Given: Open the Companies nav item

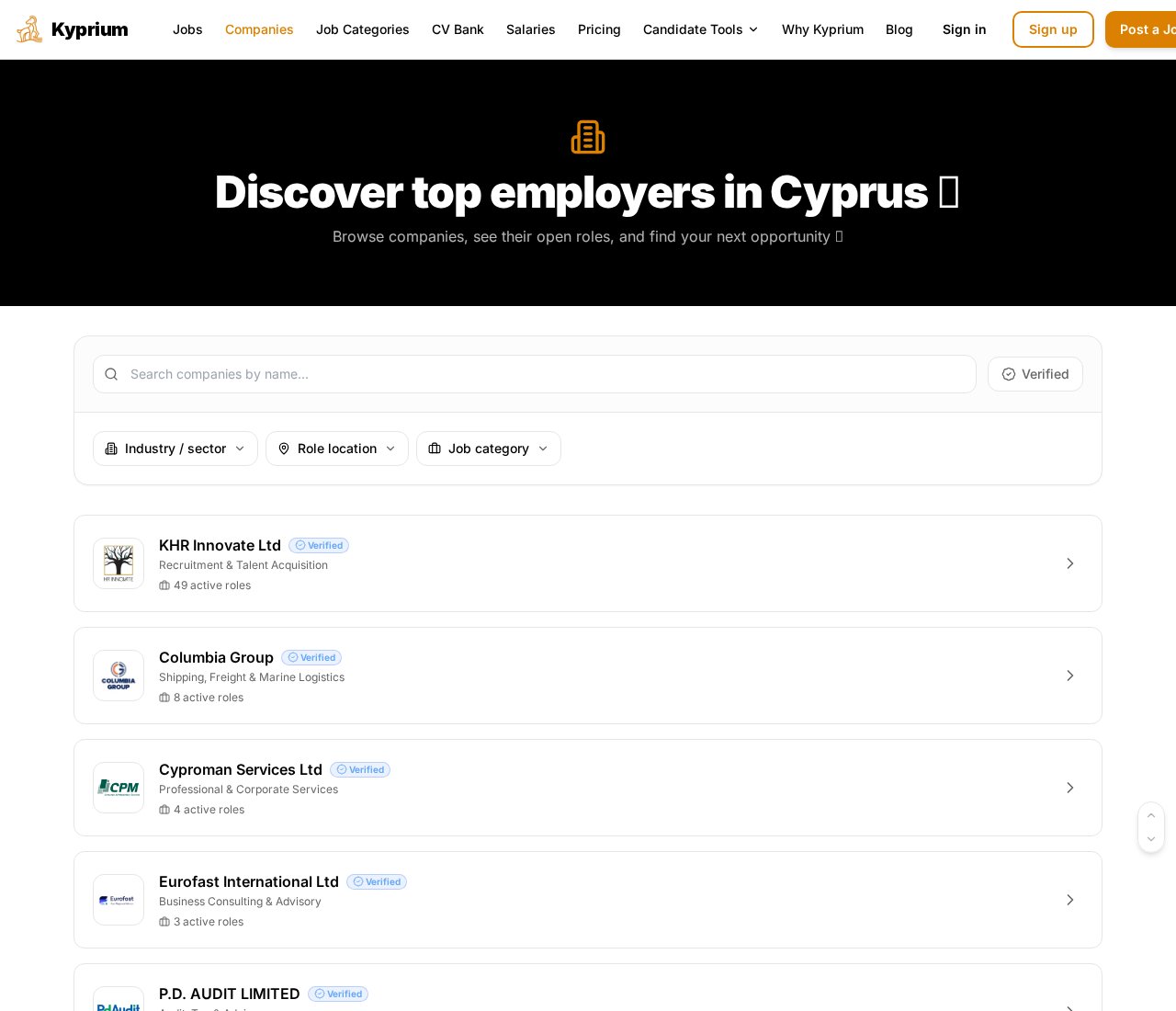Looking at the screenshot, I should pyautogui.click(x=259, y=29).
